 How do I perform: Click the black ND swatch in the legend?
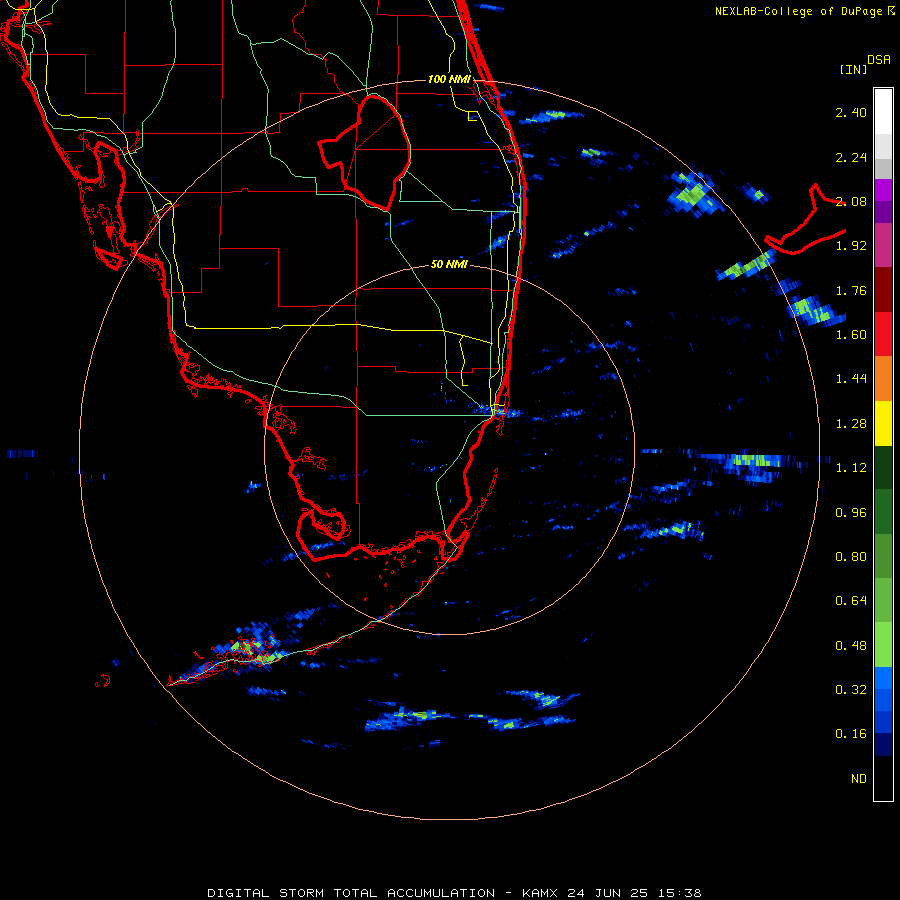[x=883, y=778]
